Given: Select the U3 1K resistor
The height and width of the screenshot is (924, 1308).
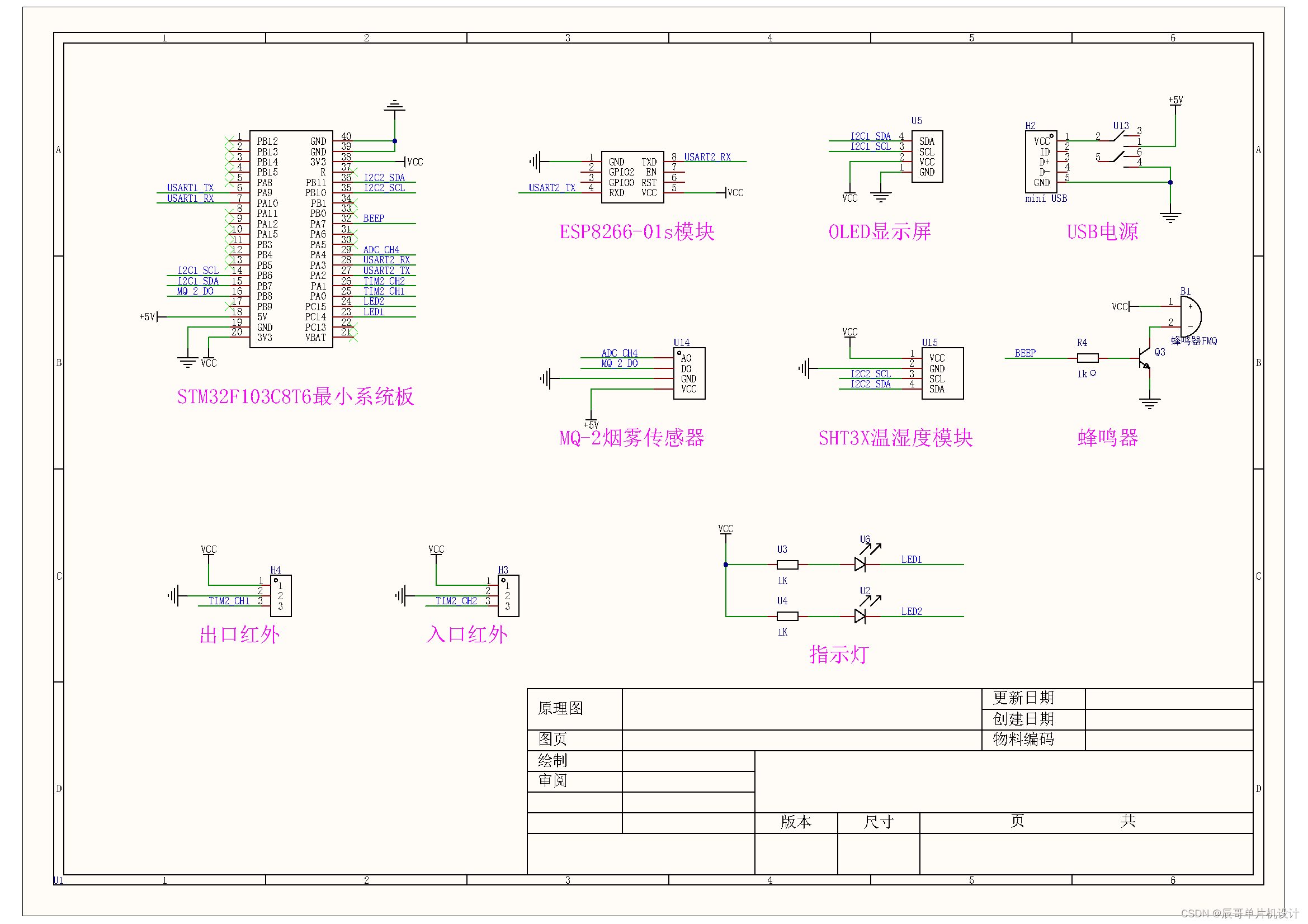Looking at the screenshot, I should click(787, 564).
